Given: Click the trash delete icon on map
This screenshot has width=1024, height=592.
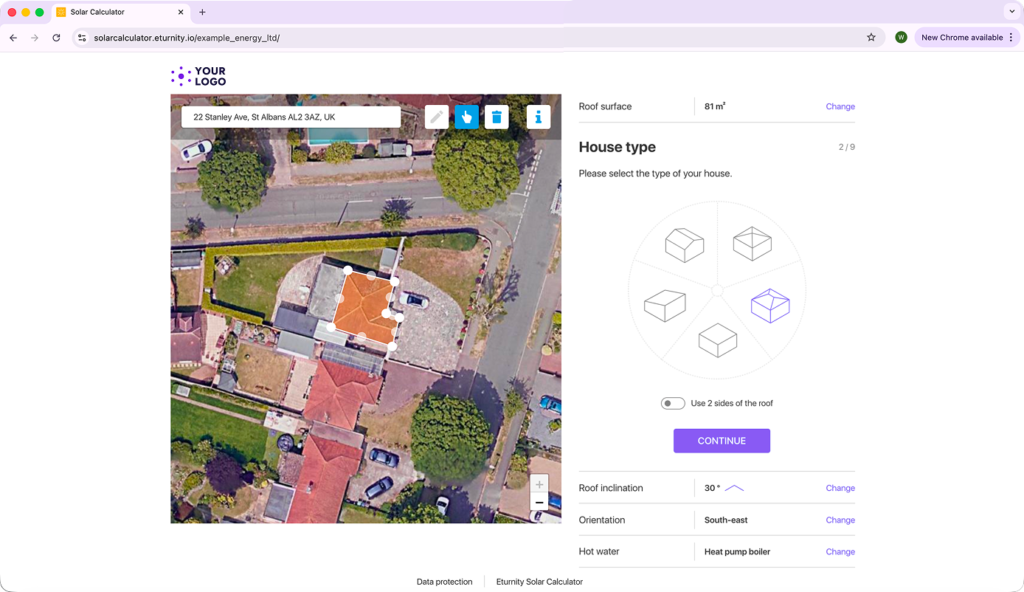Looking at the screenshot, I should pos(496,117).
